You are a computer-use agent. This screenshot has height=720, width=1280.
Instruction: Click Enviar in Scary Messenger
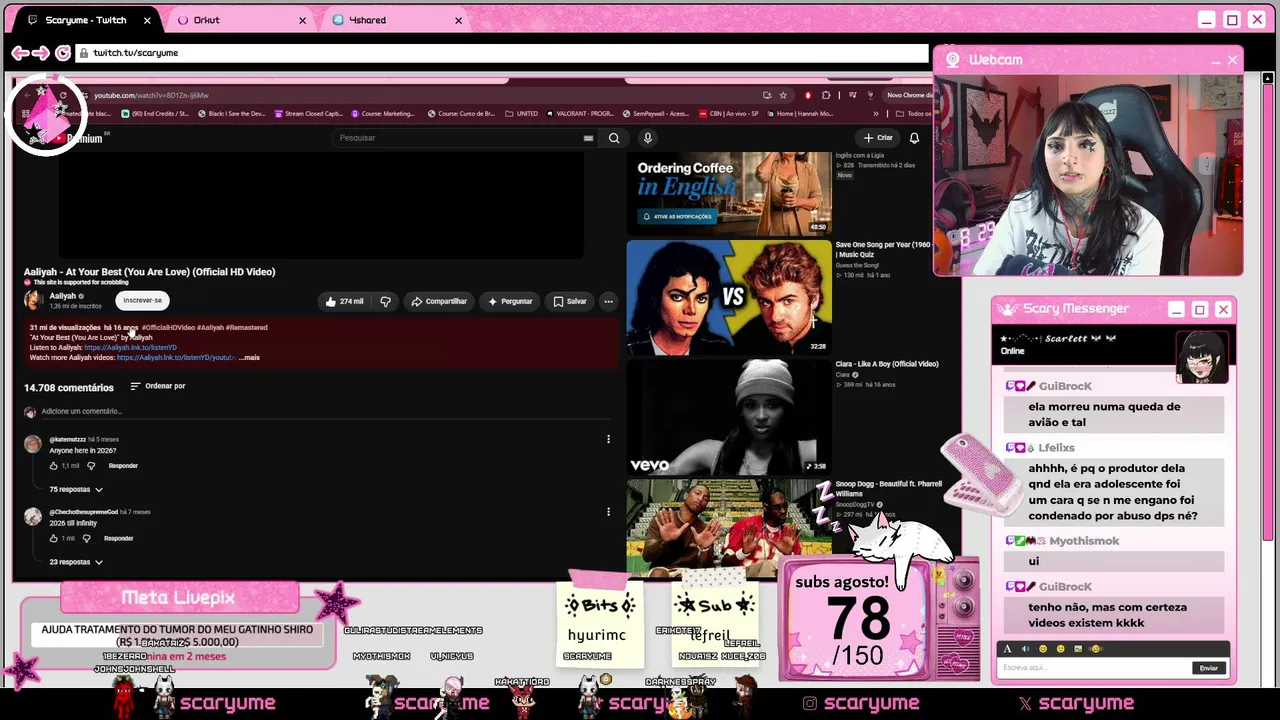coord(1208,668)
